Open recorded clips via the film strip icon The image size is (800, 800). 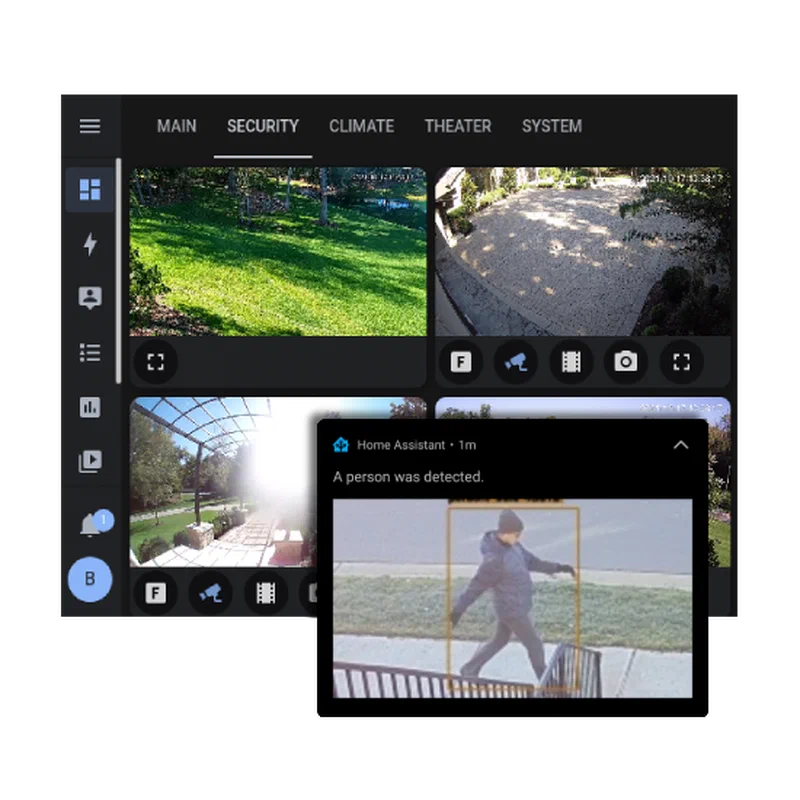click(570, 362)
